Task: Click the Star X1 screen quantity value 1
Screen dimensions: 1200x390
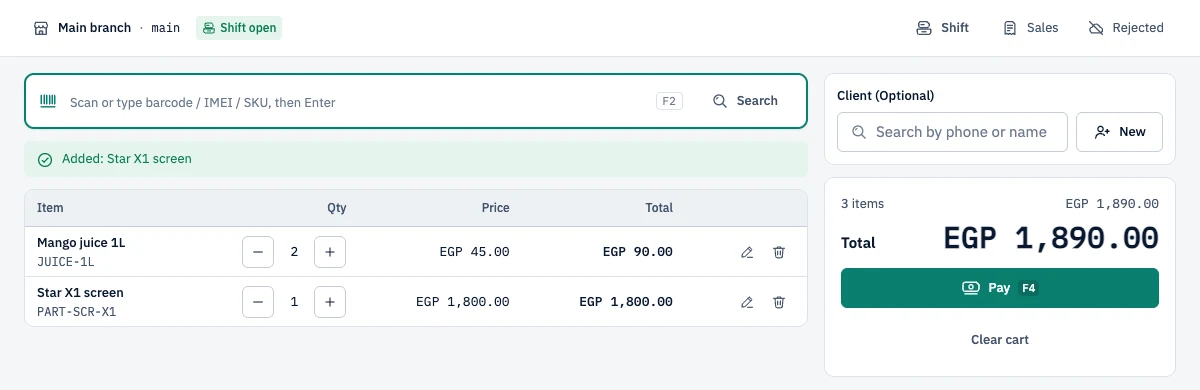Action: (294, 301)
